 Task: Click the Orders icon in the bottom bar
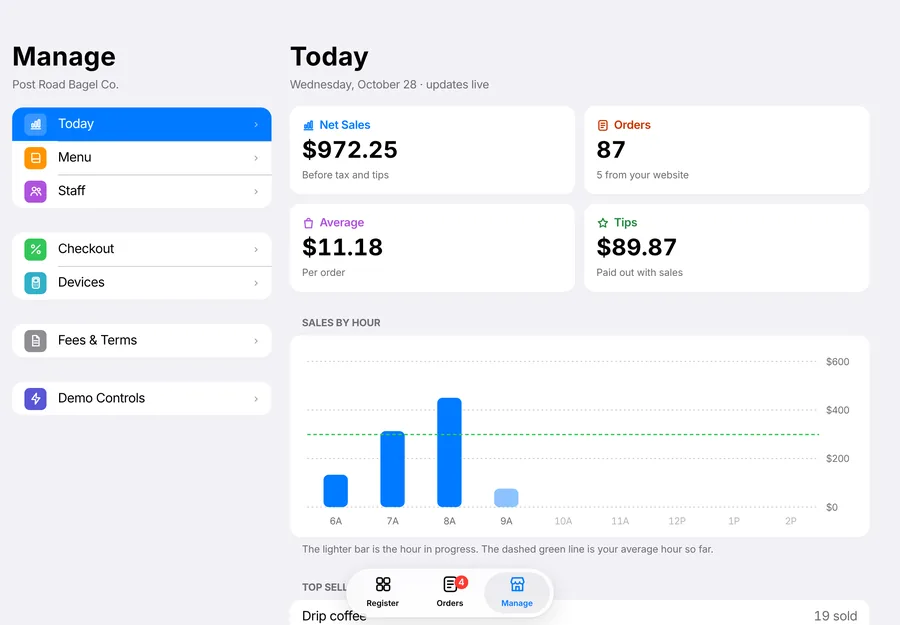click(451, 584)
